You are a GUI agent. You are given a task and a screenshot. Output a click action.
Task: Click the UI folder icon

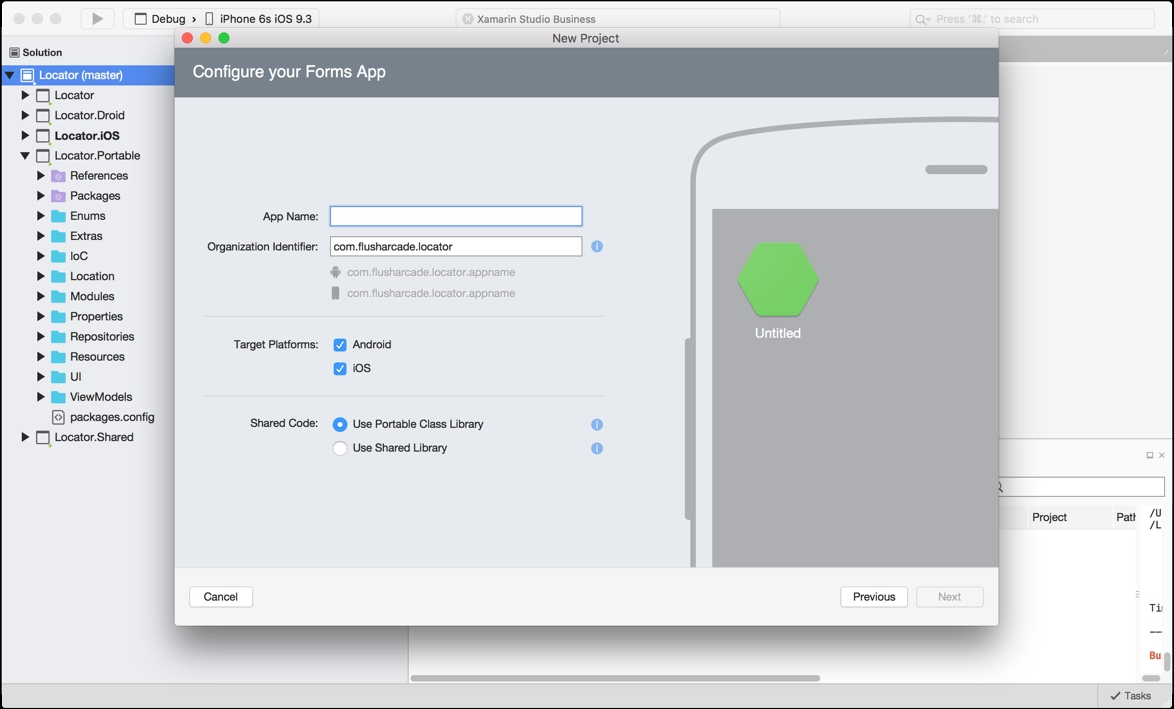[58, 378]
